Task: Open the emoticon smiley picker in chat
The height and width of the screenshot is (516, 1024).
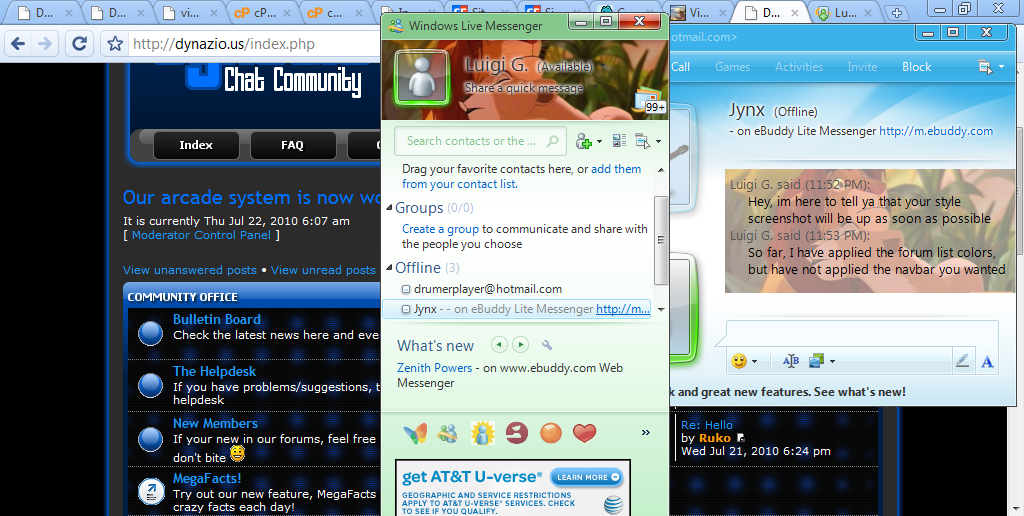Action: click(739, 361)
